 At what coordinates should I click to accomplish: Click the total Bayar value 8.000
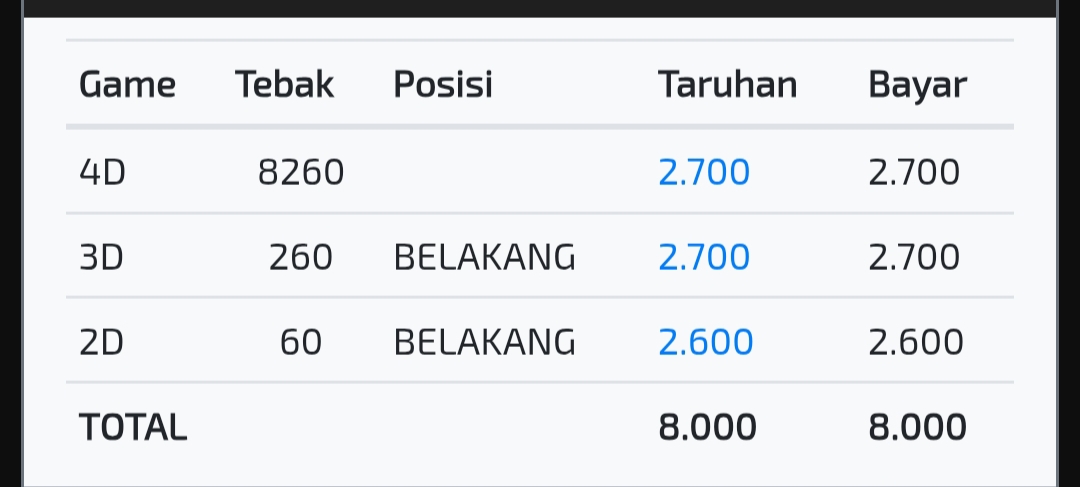coord(917,427)
